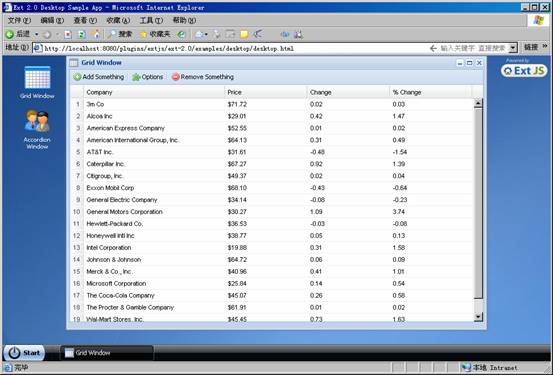Screen dimensions: 553x375
Task: Click the Add Something button
Action: pyautogui.click(x=99, y=77)
